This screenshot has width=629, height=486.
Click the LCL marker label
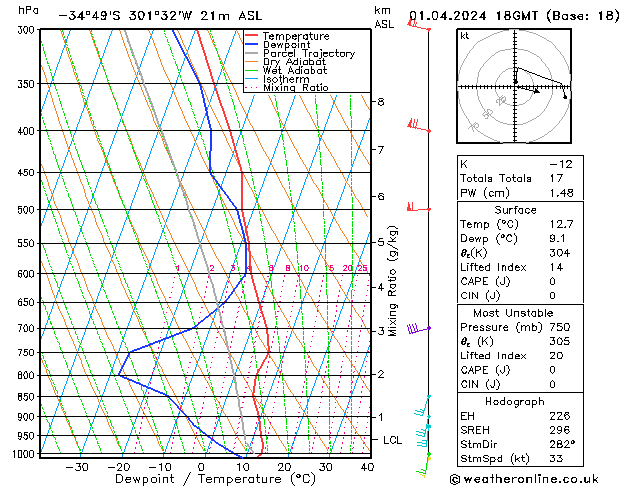point(394,440)
